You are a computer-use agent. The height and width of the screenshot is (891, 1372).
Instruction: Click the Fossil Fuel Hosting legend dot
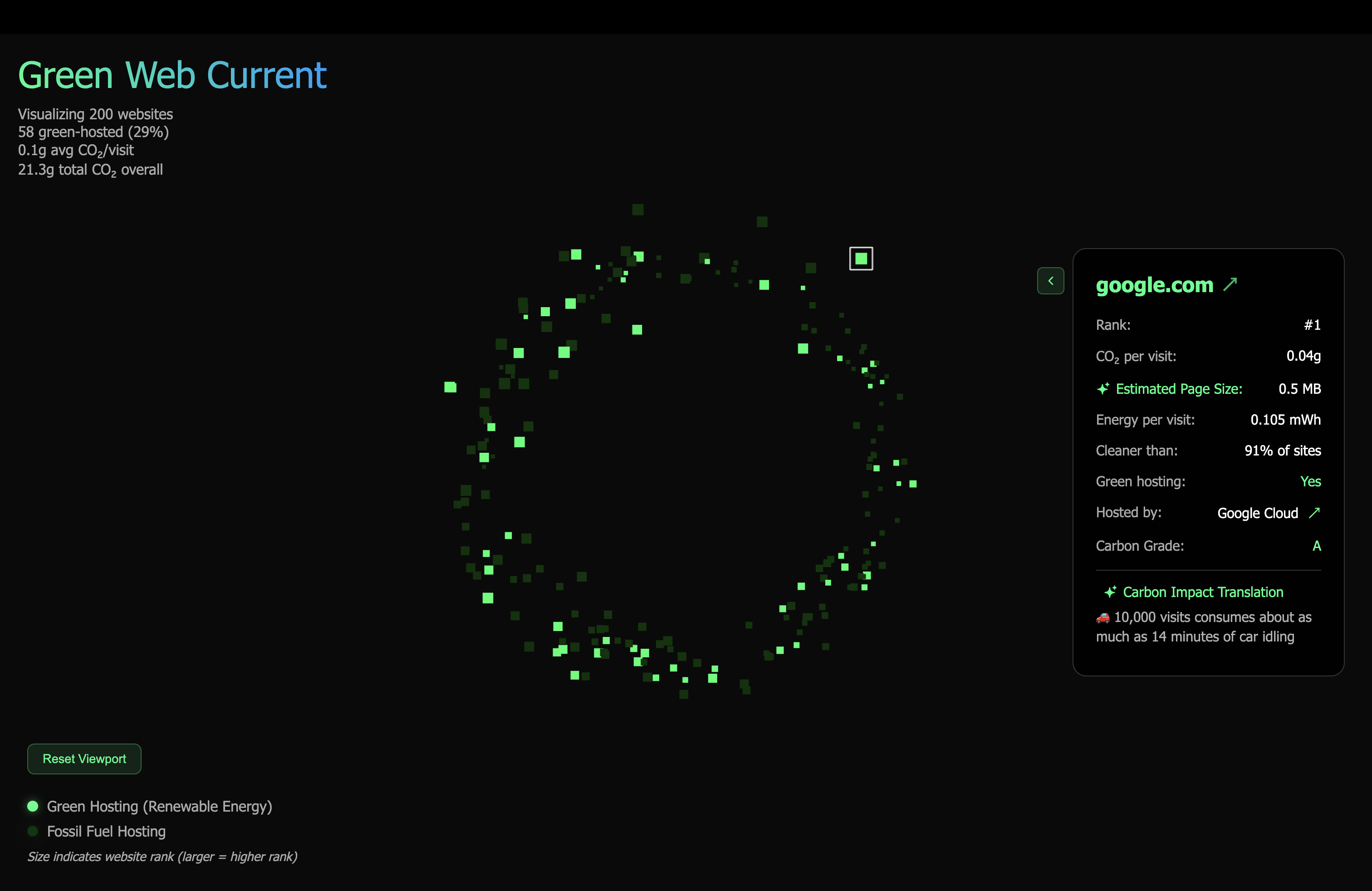[x=33, y=831]
